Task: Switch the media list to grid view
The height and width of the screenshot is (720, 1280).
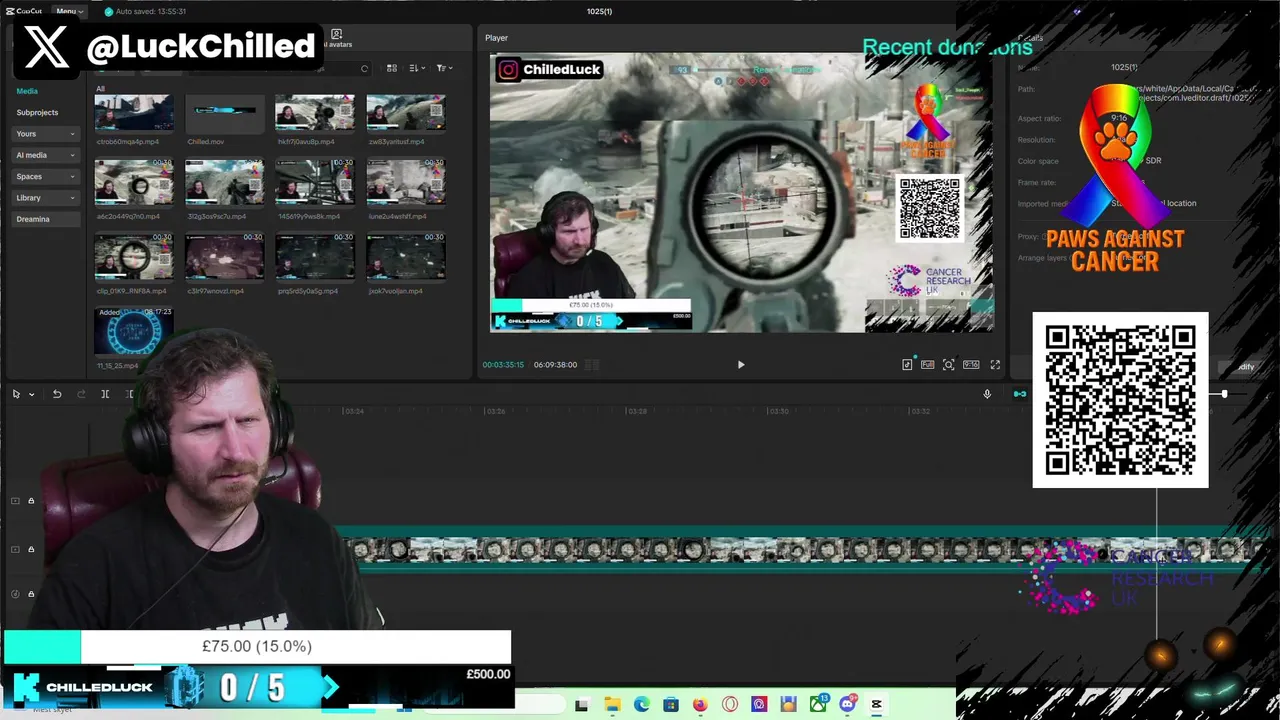Action: [x=392, y=68]
